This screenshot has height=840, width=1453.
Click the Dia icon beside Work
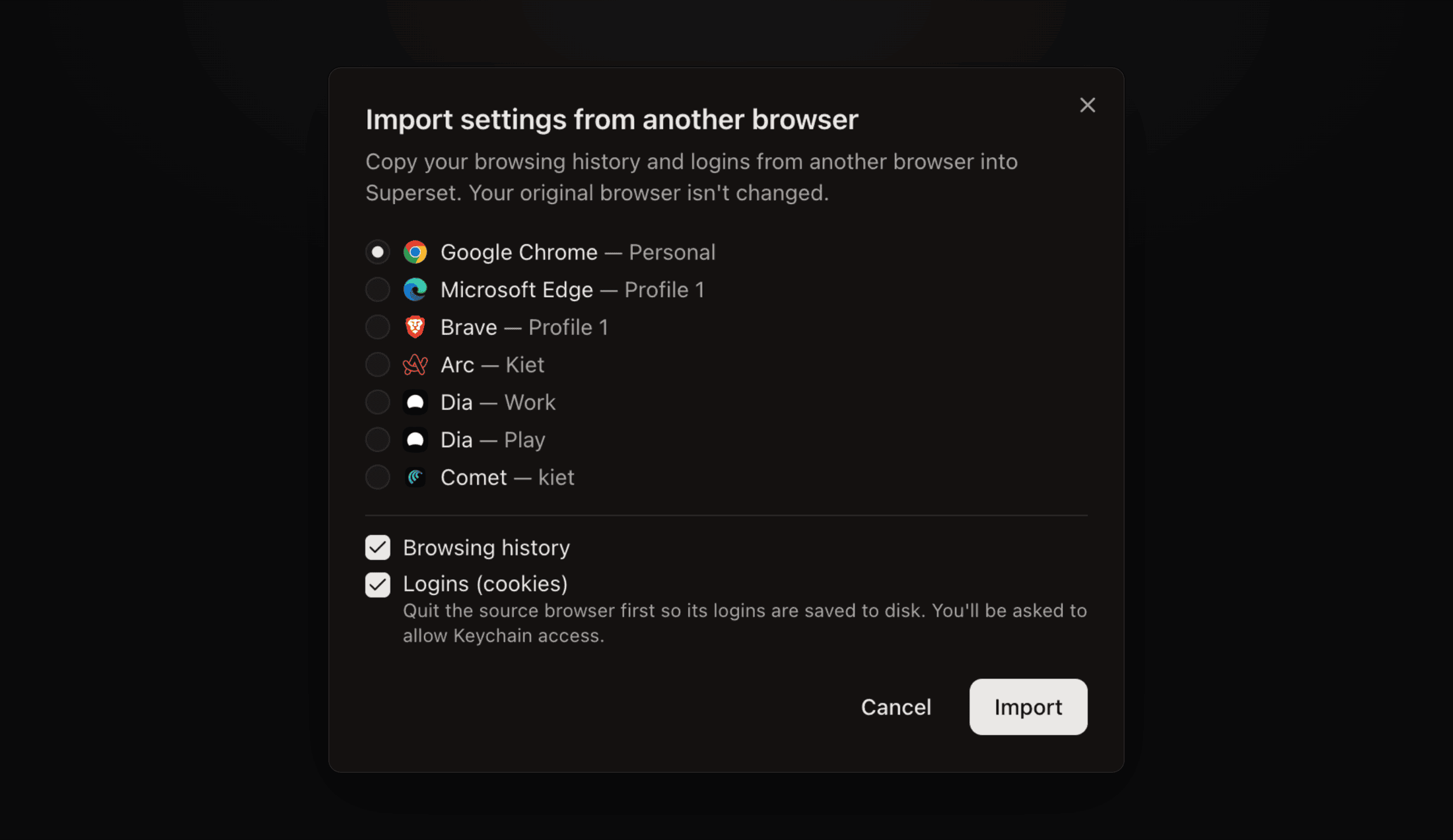[415, 402]
